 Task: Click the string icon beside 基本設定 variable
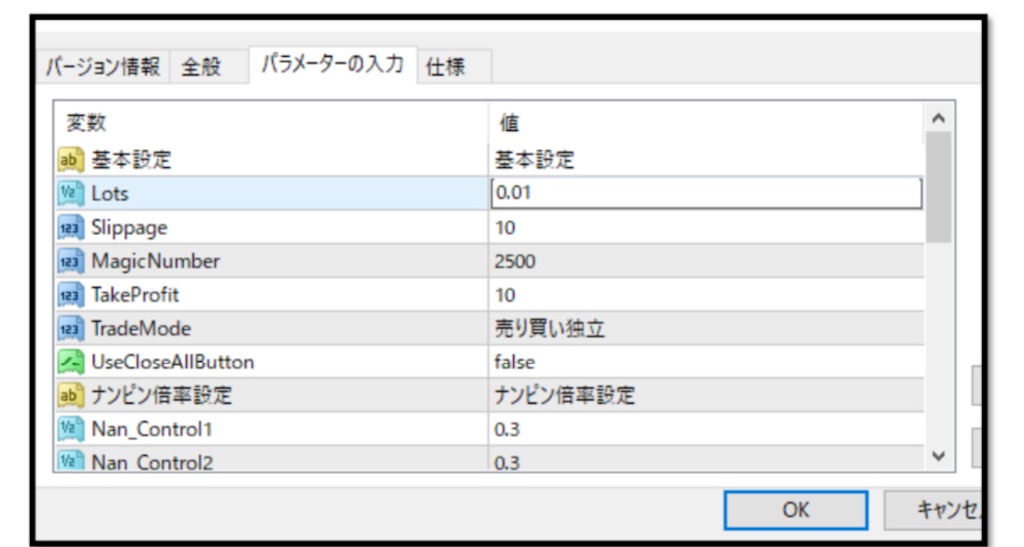pyautogui.click(x=71, y=159)
